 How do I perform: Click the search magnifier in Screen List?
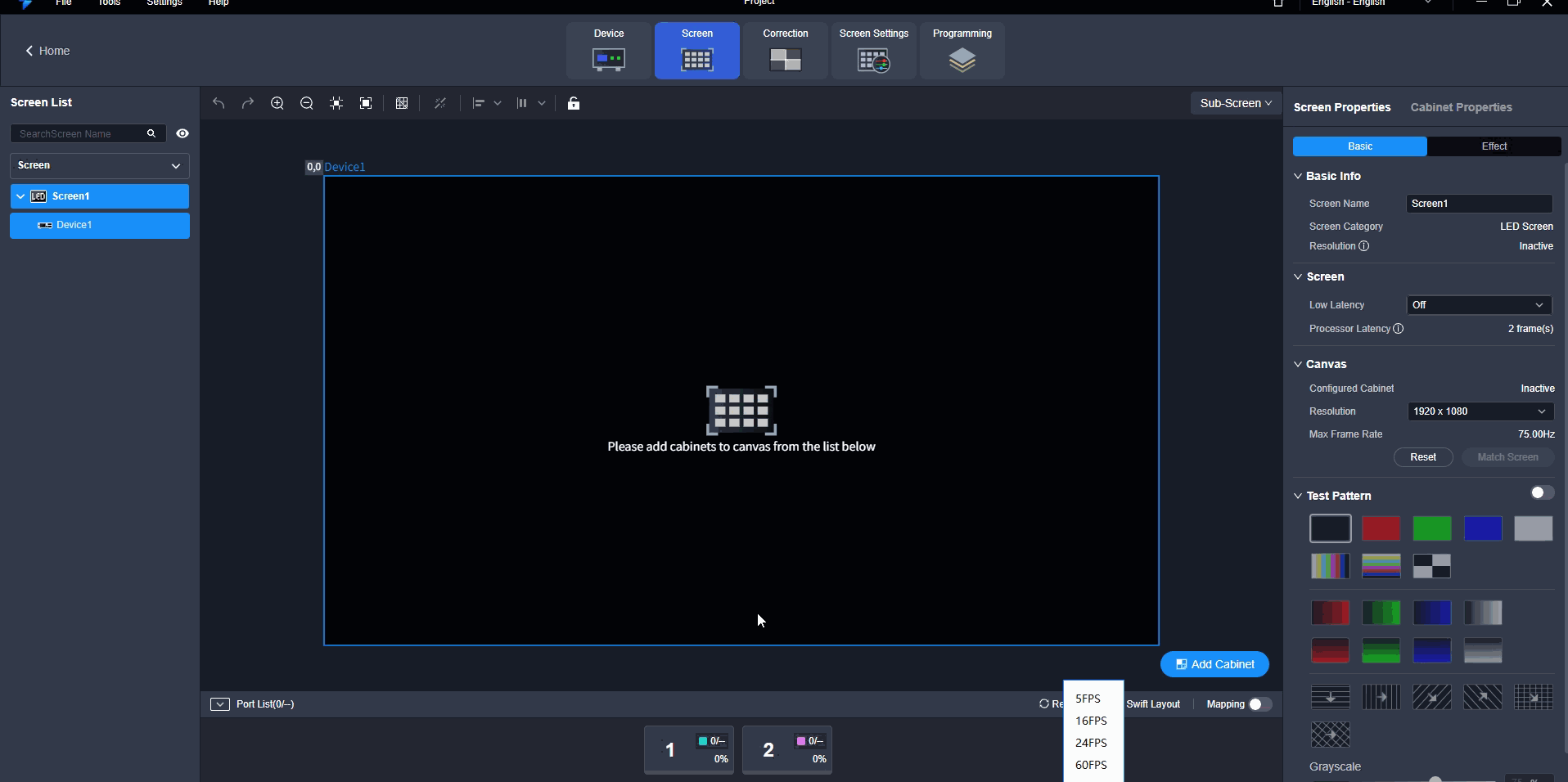pos(151,133)
